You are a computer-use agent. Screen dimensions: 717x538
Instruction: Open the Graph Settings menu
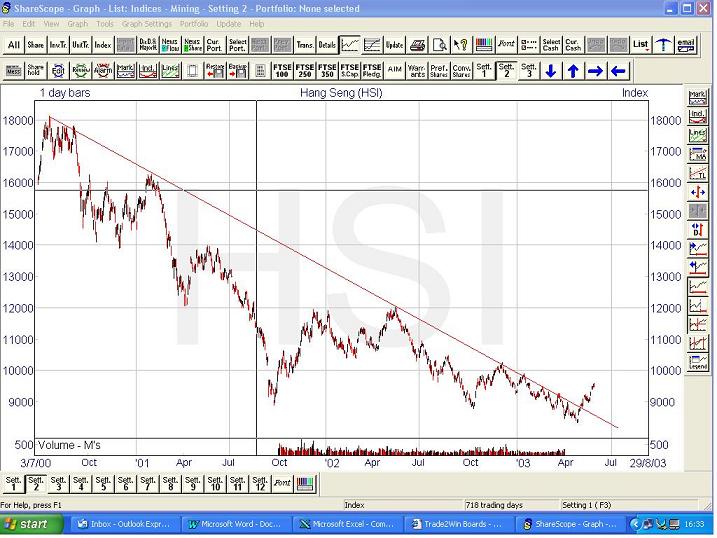(147, 24)
